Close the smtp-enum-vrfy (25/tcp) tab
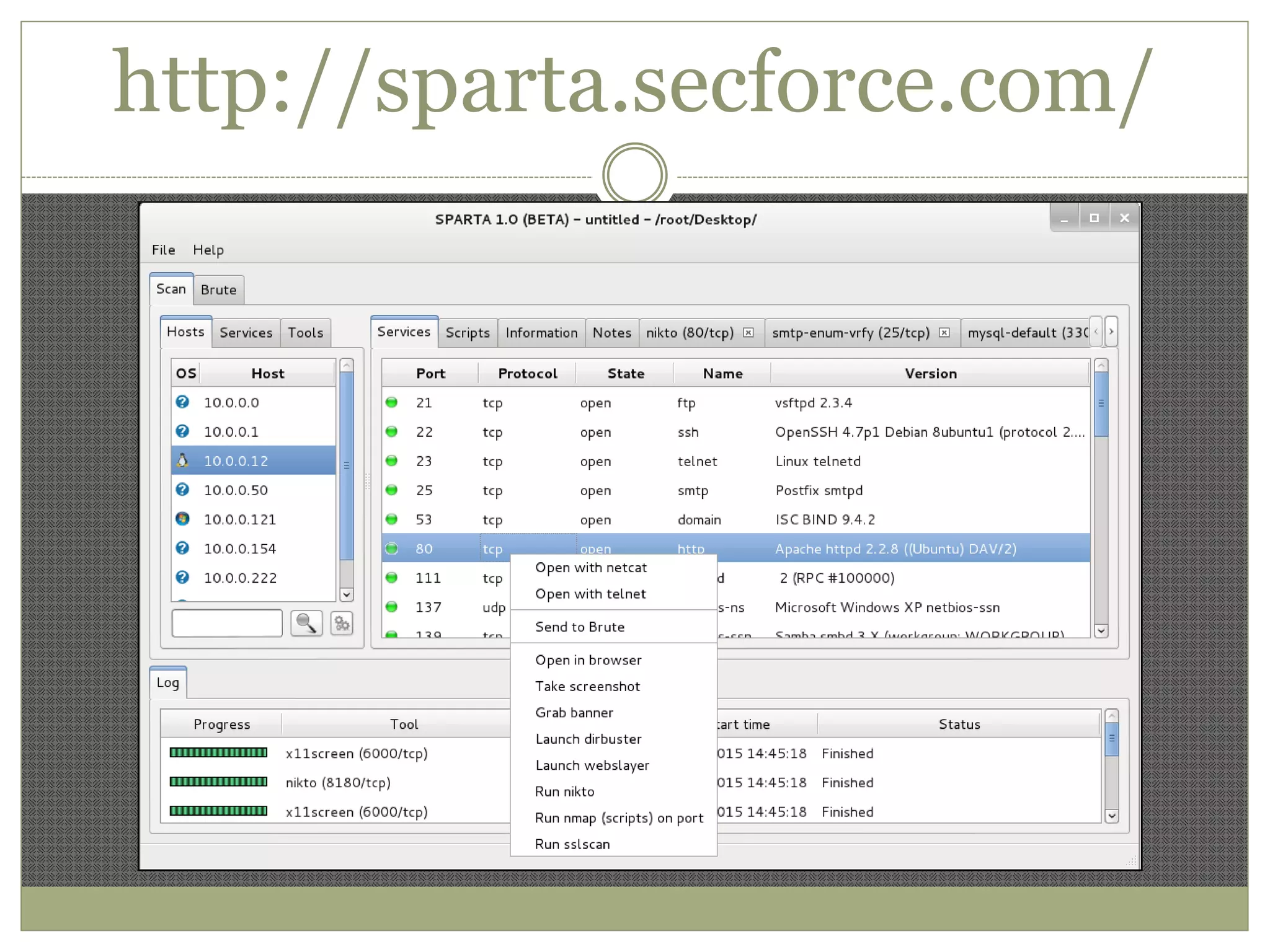The height and width of the screenshot is (952, 1270). pyautogui.click(x=944, y=333)
